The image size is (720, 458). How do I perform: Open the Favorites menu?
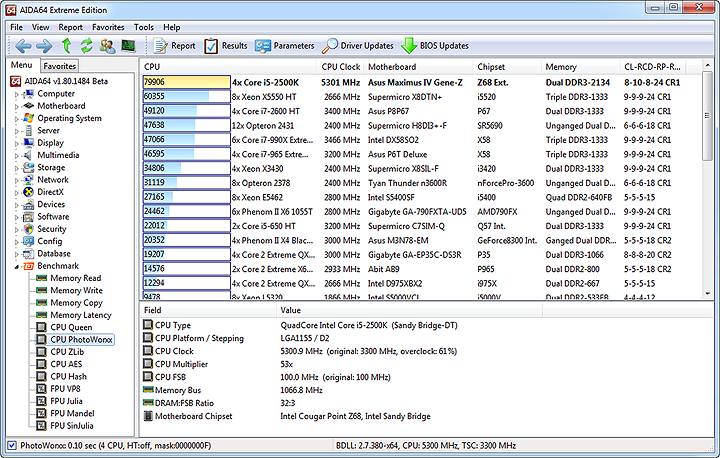click(108, 27)
